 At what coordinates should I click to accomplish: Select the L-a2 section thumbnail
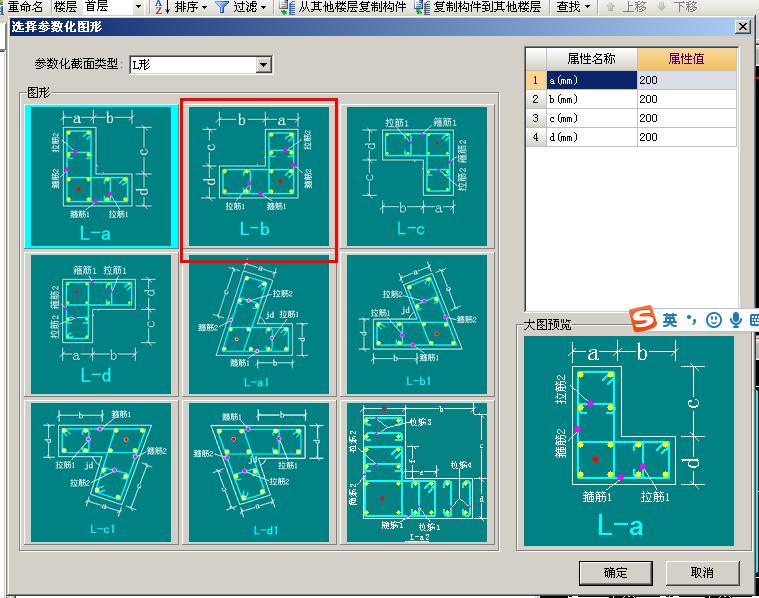click(x=417, y=472)
